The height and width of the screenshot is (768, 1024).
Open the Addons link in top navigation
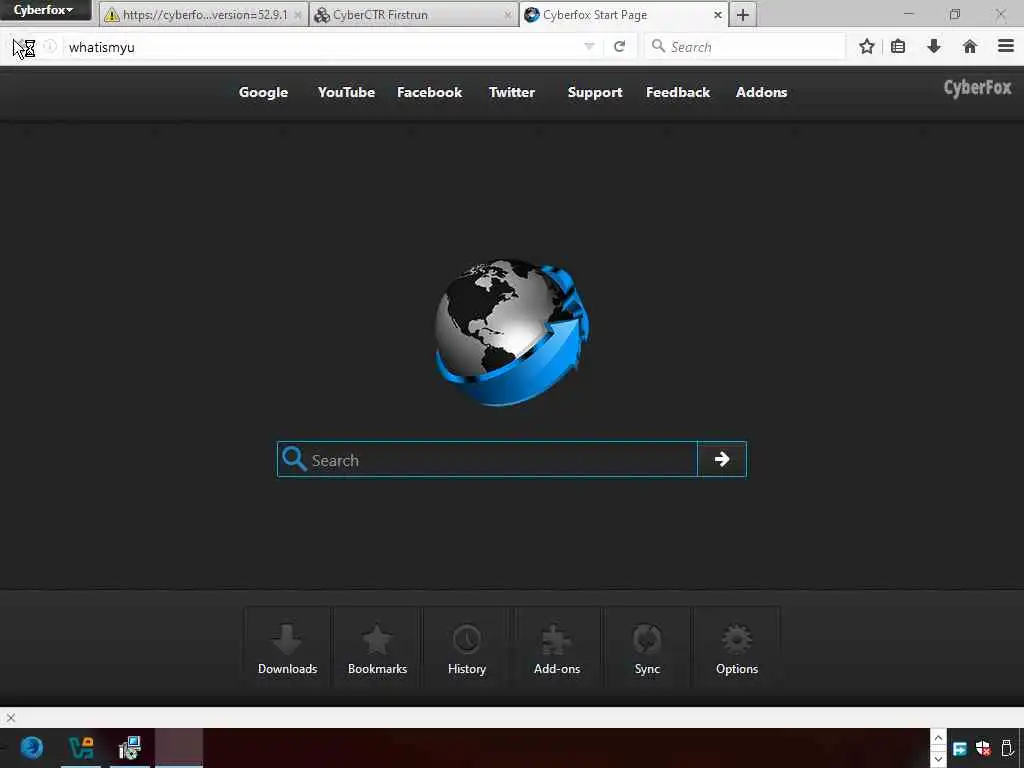coord(761,93)
